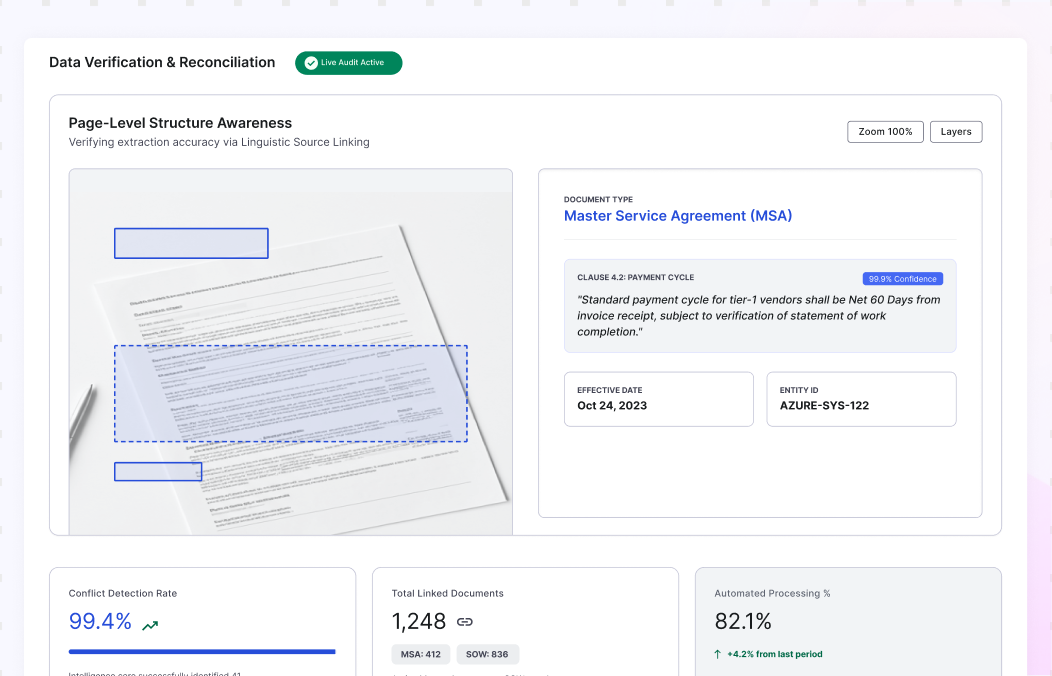Screen dimensions: 1052x676
Task: Click the SOW: 836 chip
Action: click(x=487, y=654)
